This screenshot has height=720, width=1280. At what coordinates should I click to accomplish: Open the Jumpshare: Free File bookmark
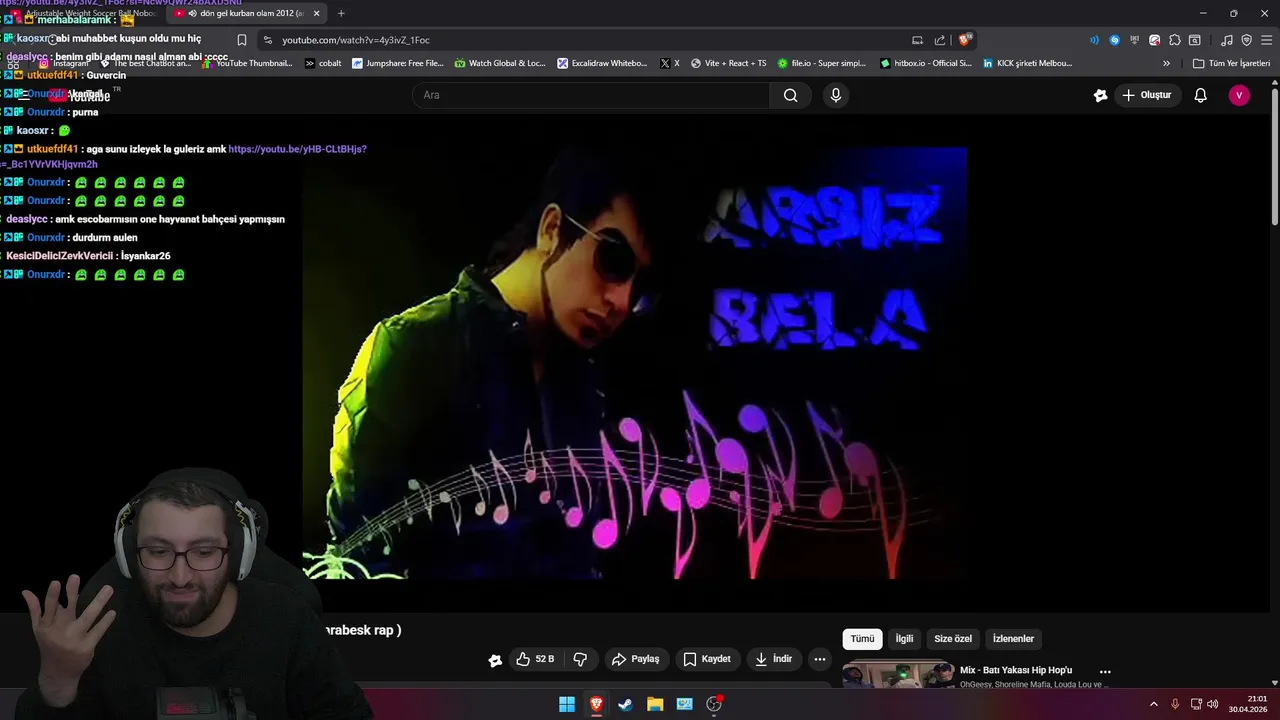[397, 63]
